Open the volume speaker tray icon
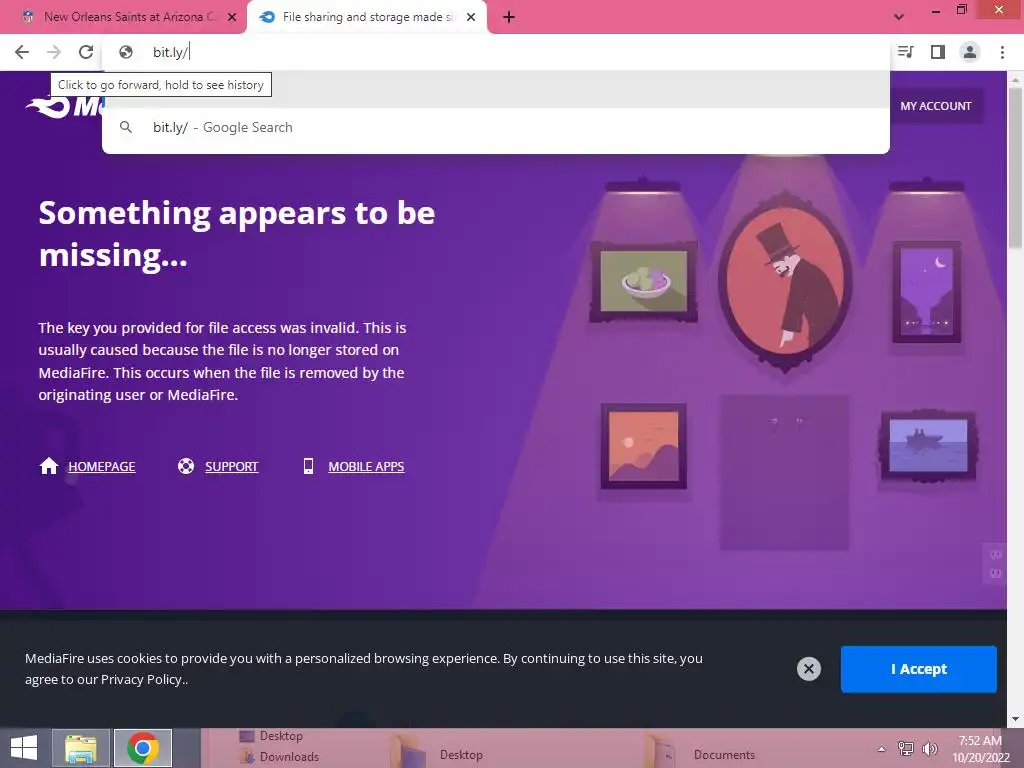Screen dimensions: 1024x768 point(930,748)
